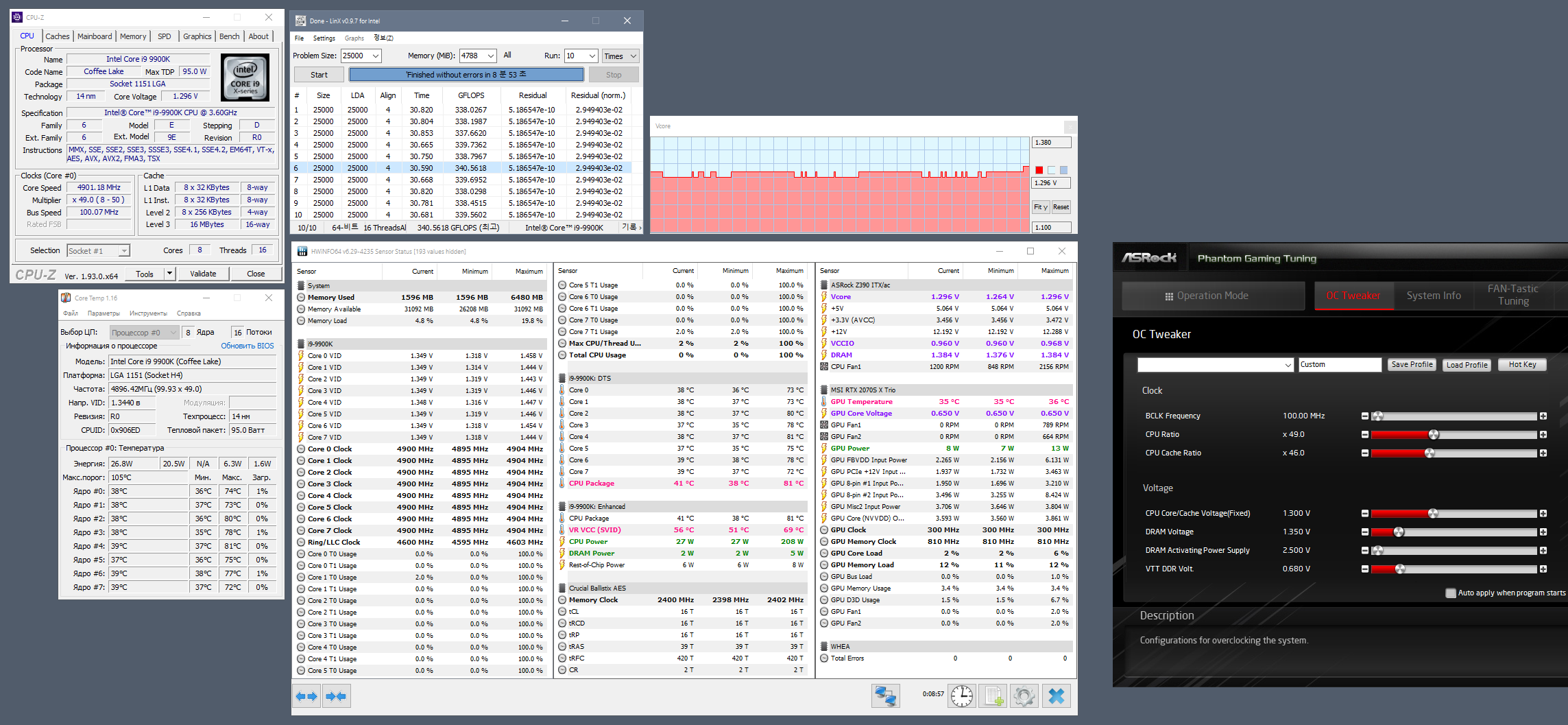This screenshot has width=1568, height=725.
Task: Open HWiNFO remote monitoring network icon
Action: point(885,696)
